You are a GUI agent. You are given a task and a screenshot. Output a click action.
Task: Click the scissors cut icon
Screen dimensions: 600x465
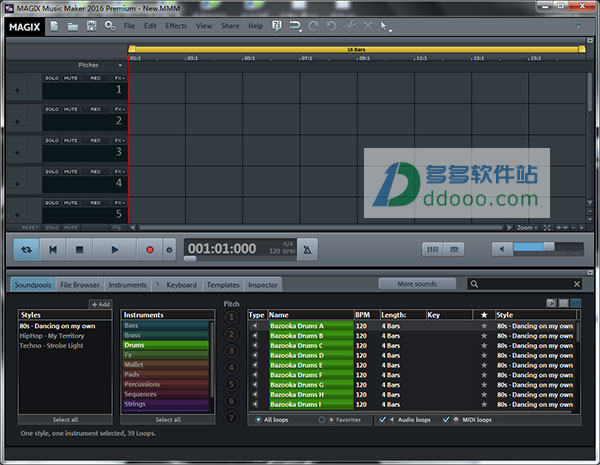350,26
